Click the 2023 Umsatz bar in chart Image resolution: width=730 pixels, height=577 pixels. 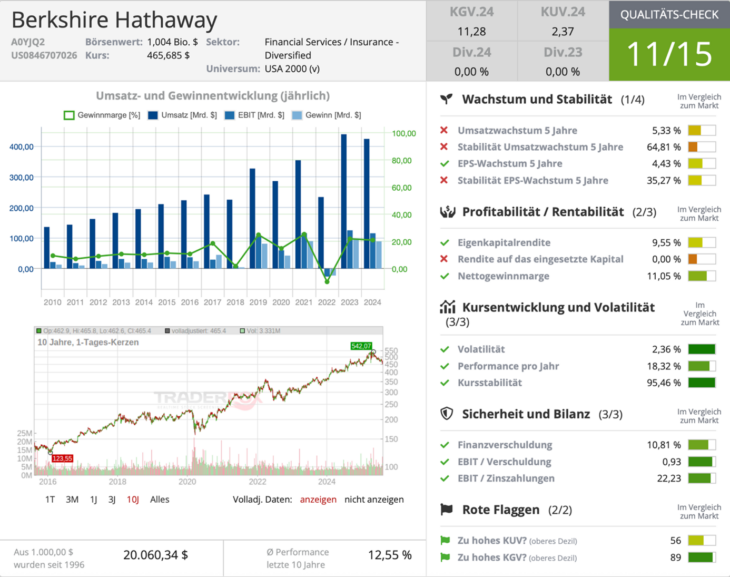[344, 201]
